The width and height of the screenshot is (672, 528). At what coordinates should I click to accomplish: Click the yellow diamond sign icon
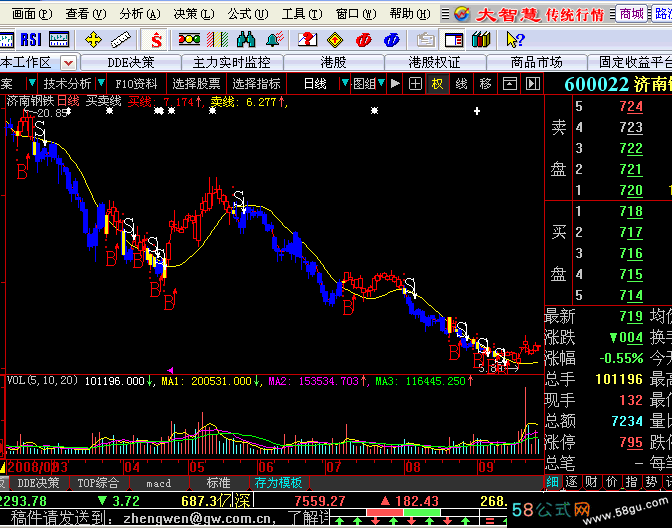coord(335,40)
